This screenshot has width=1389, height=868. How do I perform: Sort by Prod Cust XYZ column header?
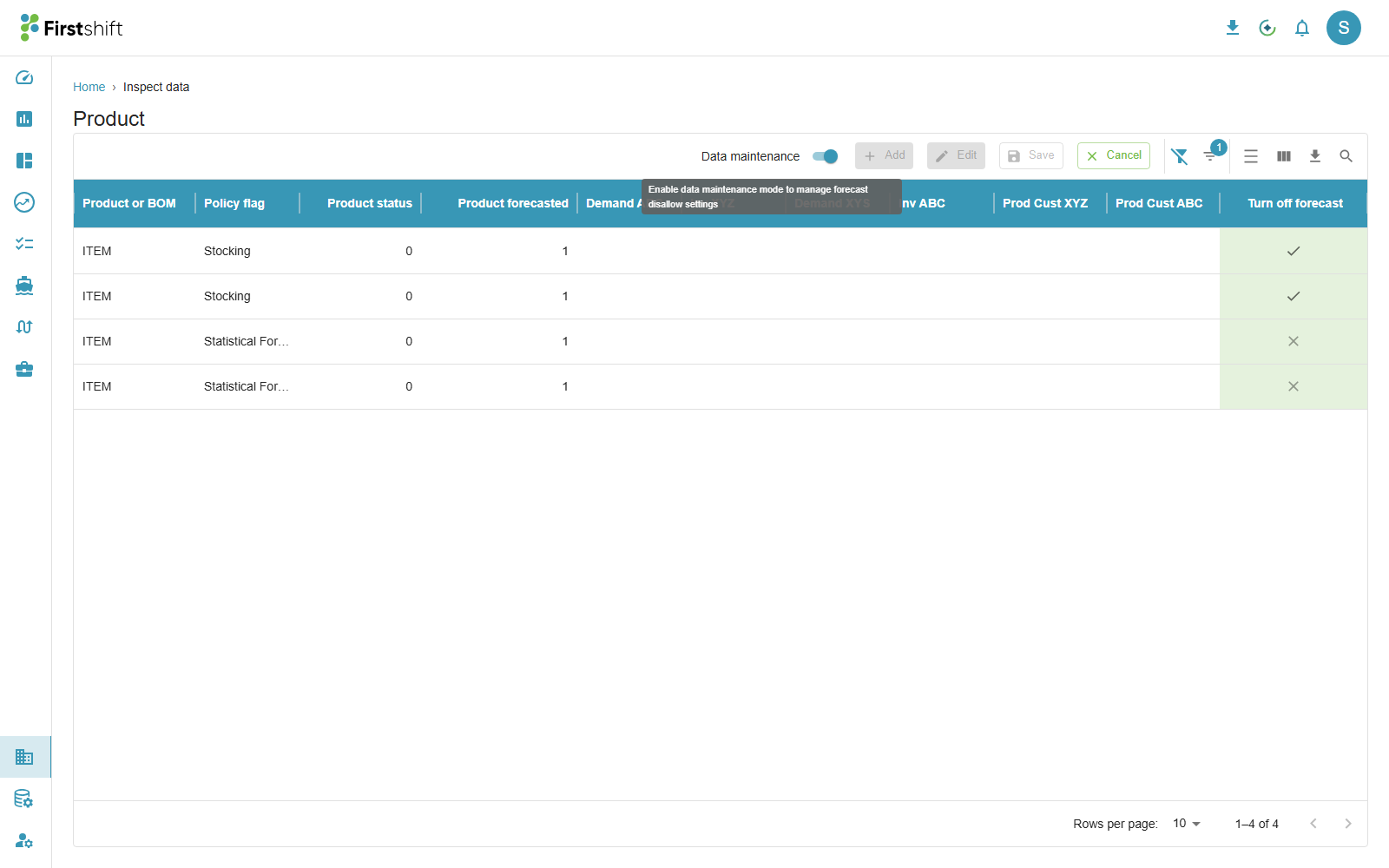point(1045,203)
